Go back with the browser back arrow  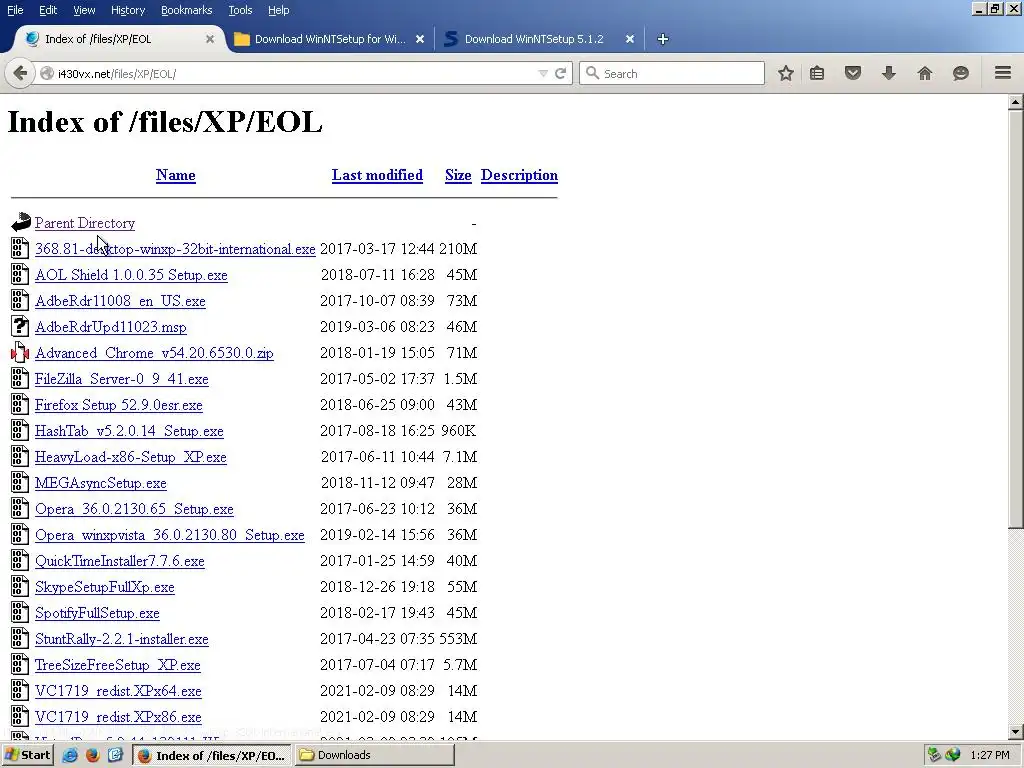tap(20, 73)
